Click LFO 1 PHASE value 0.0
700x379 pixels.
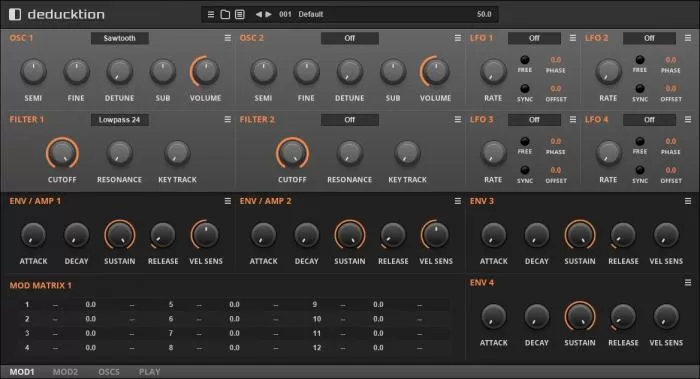[x=556, y=60]
